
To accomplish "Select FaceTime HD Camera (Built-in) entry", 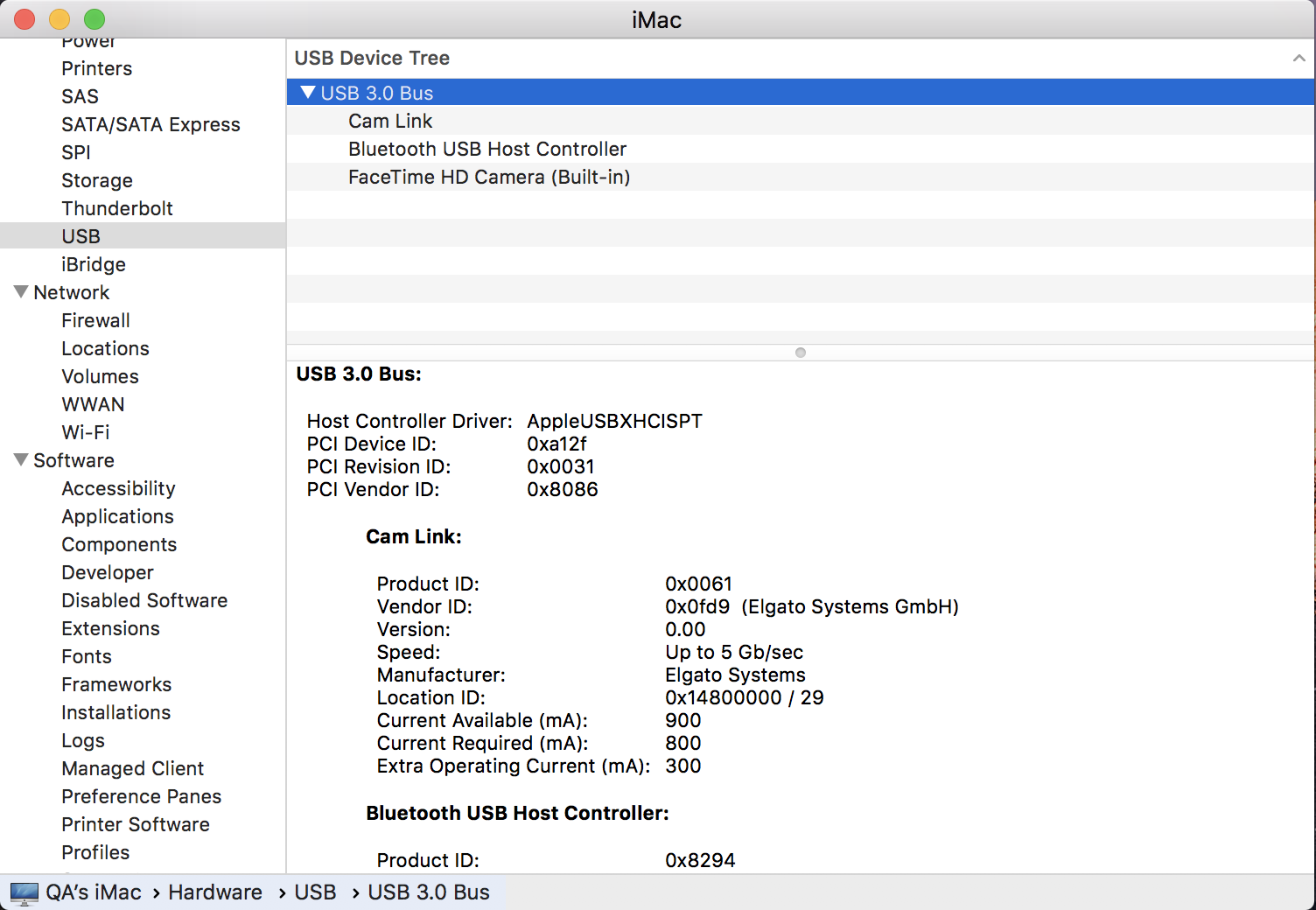I will pyautogui.click(x=489, y=177).
